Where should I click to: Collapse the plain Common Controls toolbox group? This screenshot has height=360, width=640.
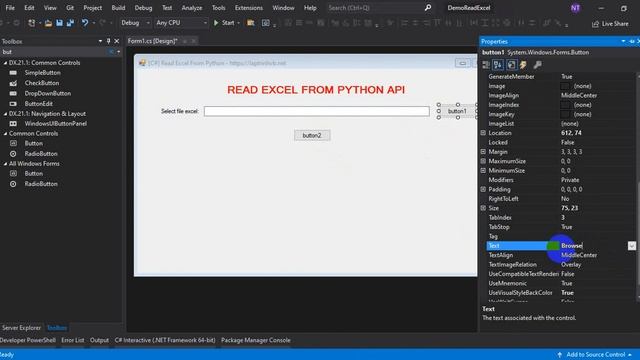(5, 133)
